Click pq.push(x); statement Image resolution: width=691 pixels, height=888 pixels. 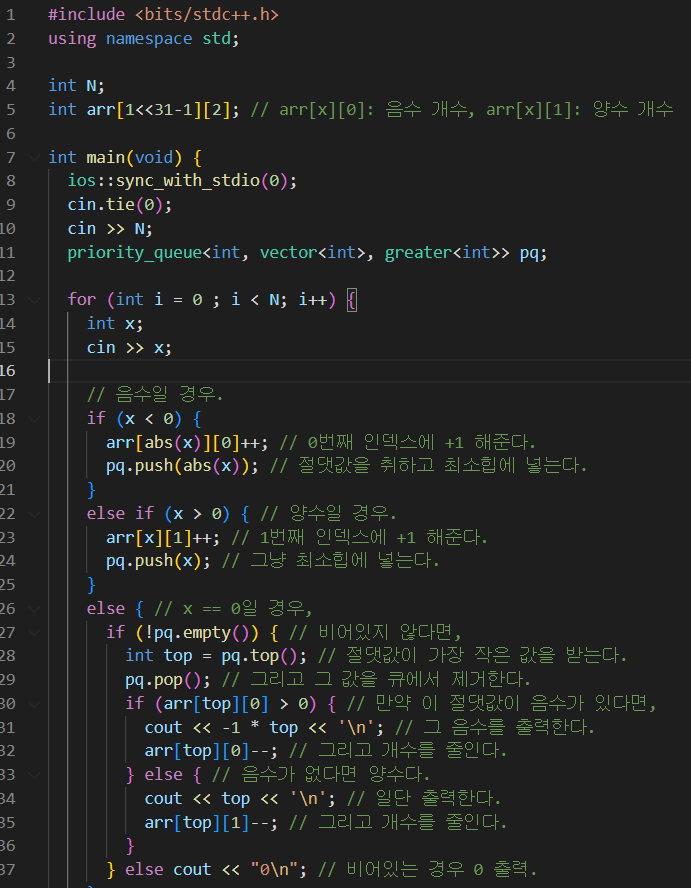point(158,561)
